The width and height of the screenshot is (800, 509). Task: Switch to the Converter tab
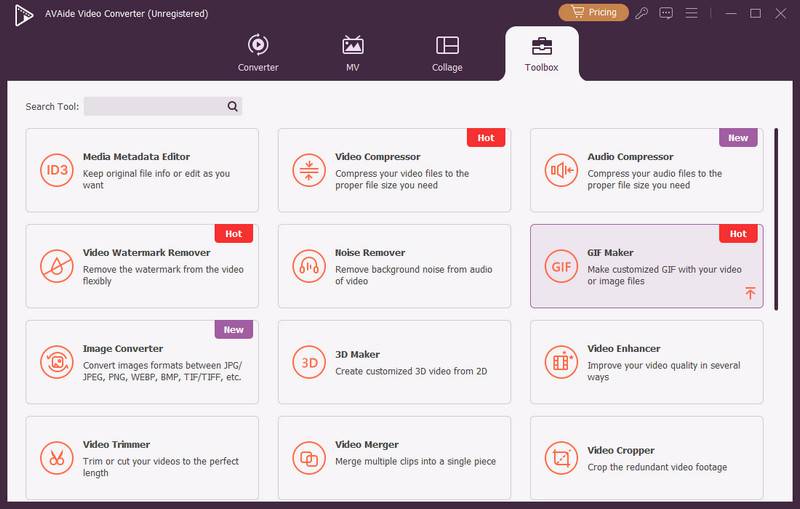tap(258, 53)
